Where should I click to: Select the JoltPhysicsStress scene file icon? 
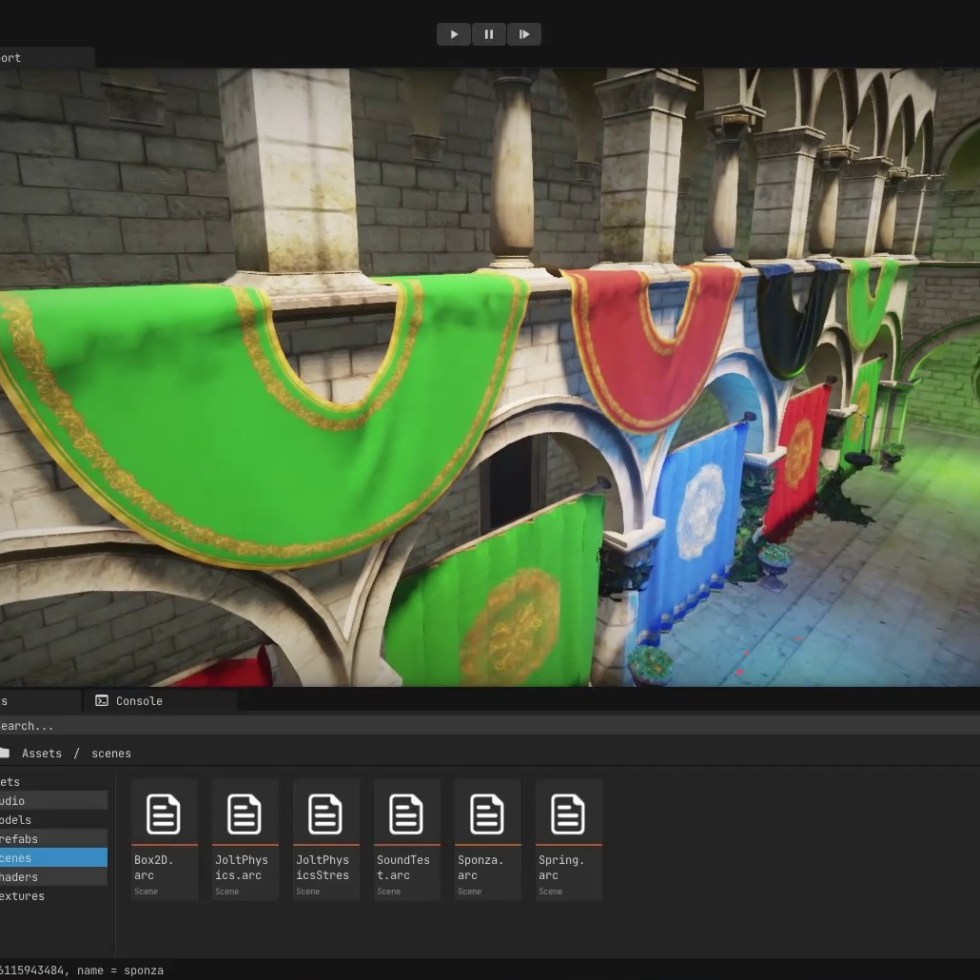tap(326, 814)
